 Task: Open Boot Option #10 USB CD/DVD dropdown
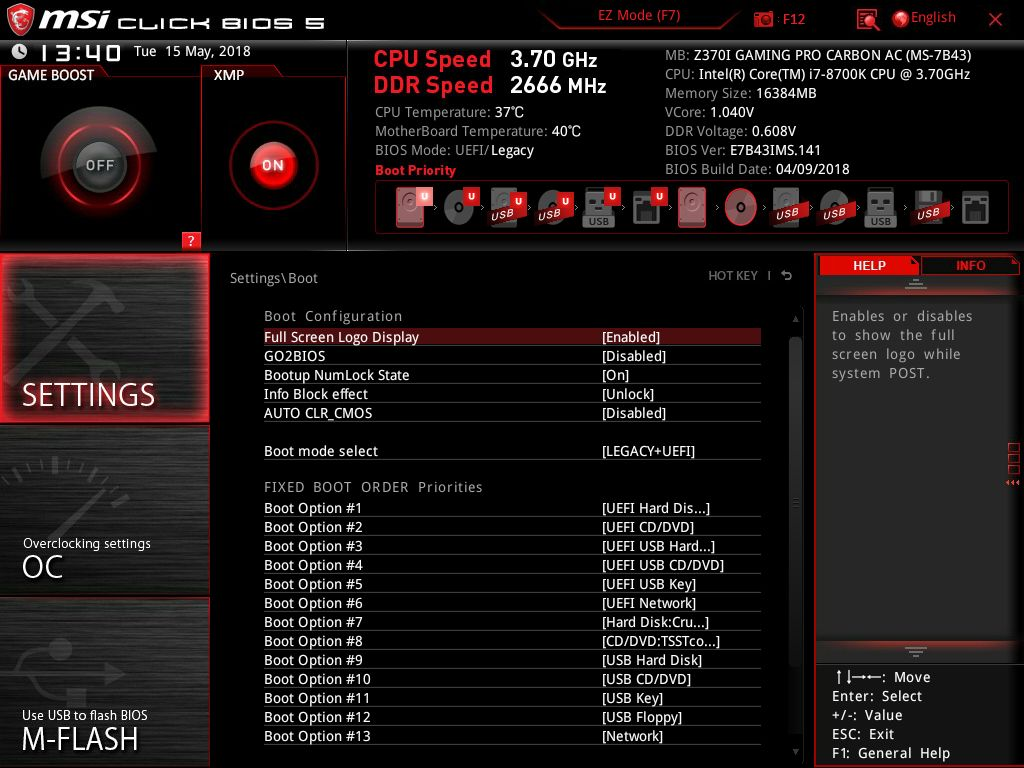click(512, 679)
